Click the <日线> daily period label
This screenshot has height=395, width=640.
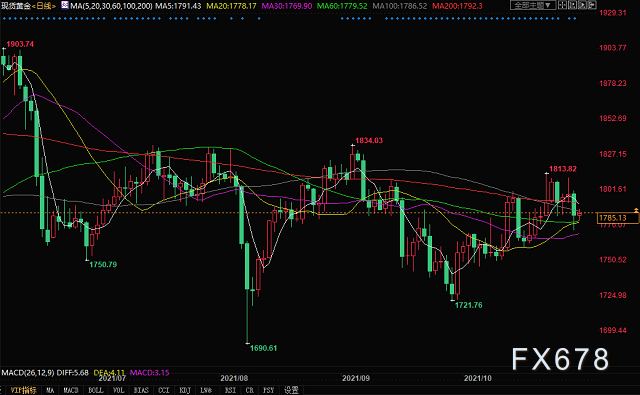pos(44,6)
